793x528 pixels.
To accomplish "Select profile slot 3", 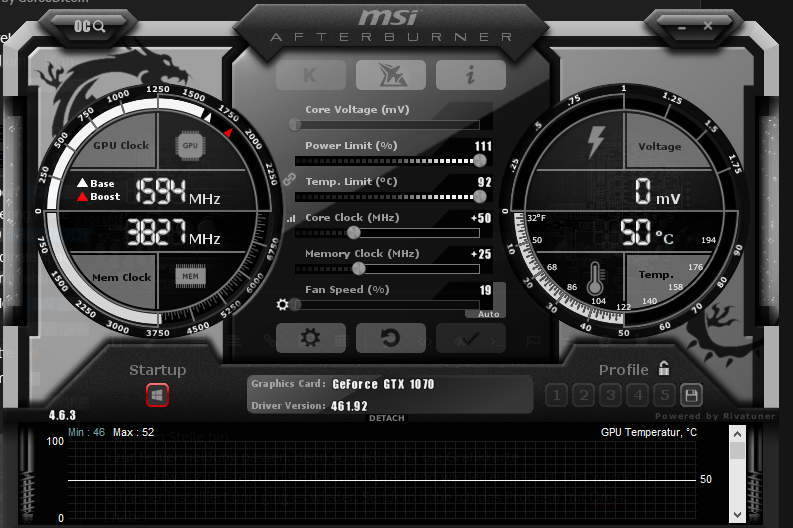I will [611, 395].
